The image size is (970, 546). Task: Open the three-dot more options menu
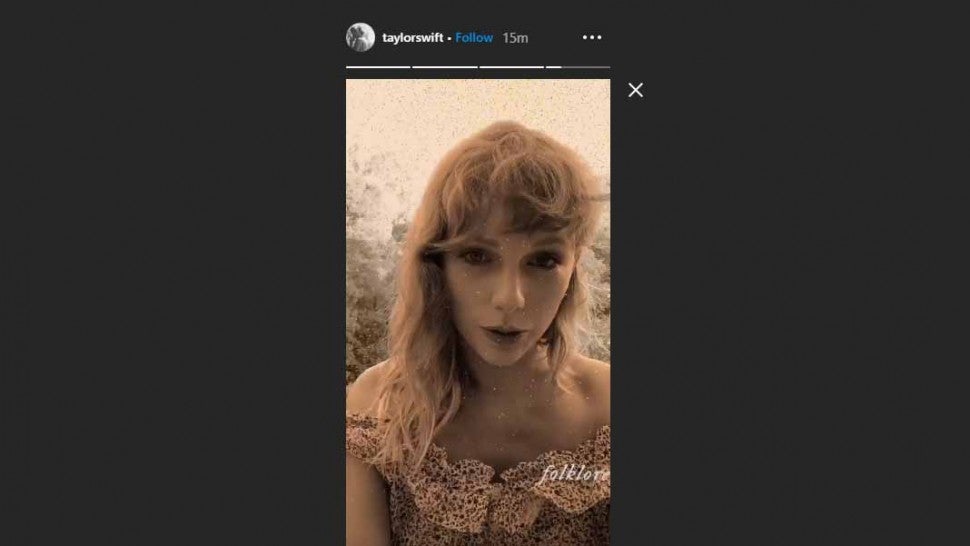pyautogui.click(x=591, y=37)
